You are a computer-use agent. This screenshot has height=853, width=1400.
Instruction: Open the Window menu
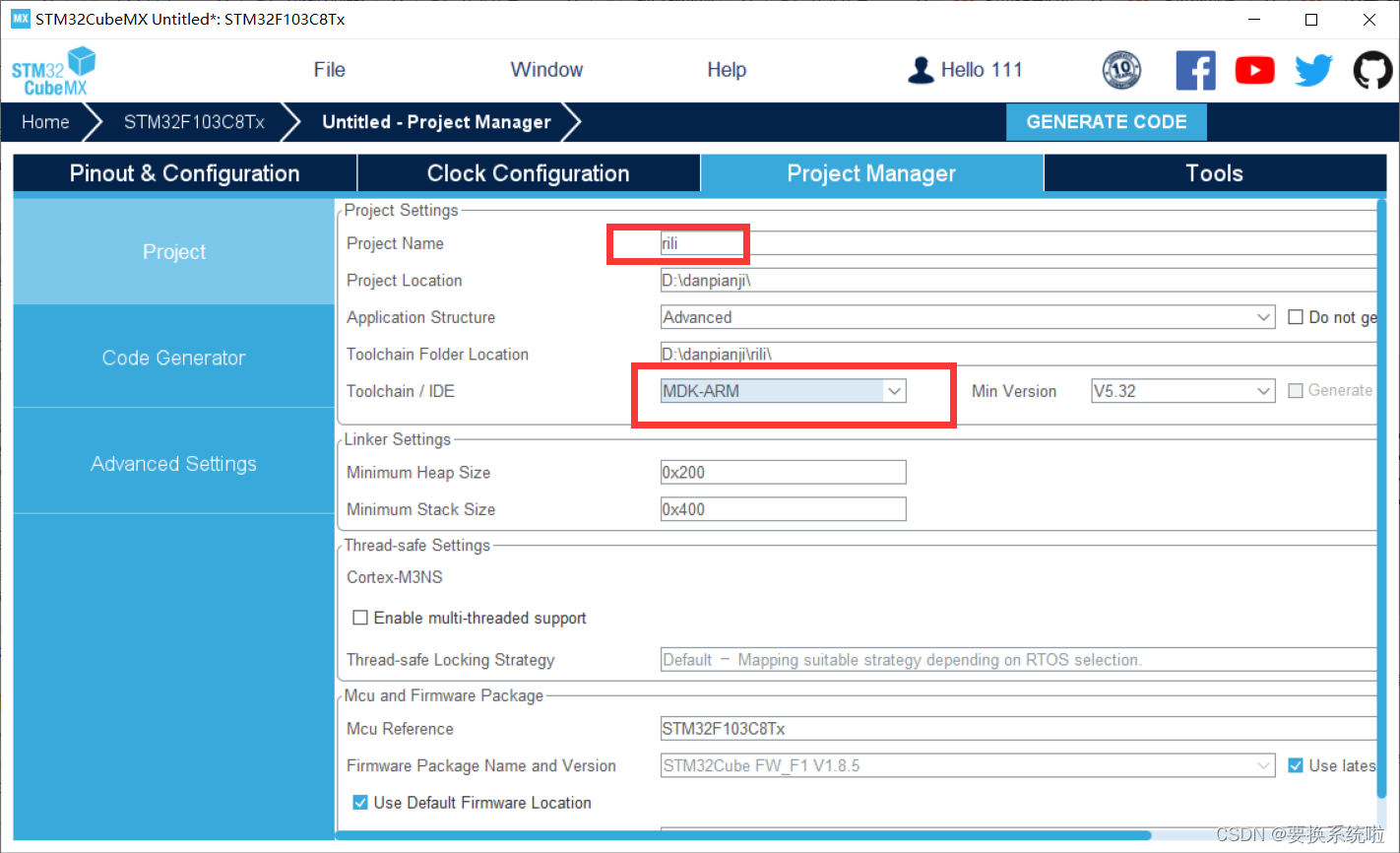coord(546,70)
